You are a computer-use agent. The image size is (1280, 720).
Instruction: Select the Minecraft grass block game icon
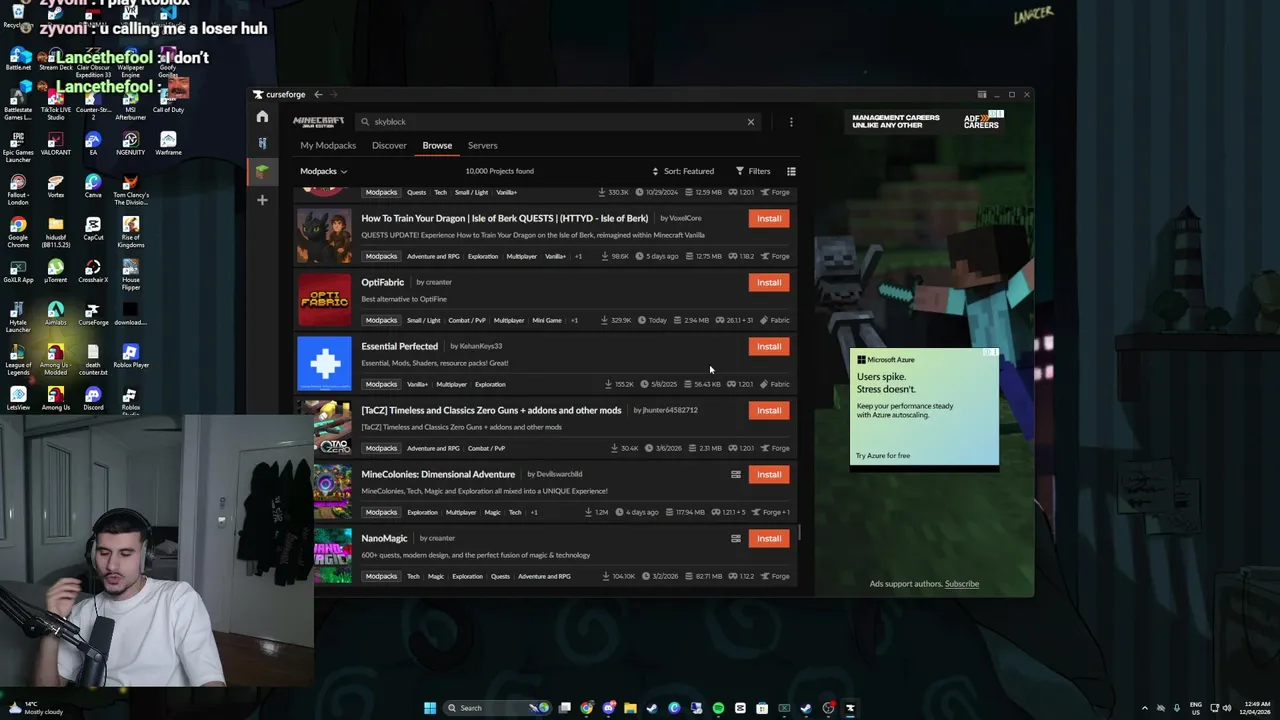[262, 171]
